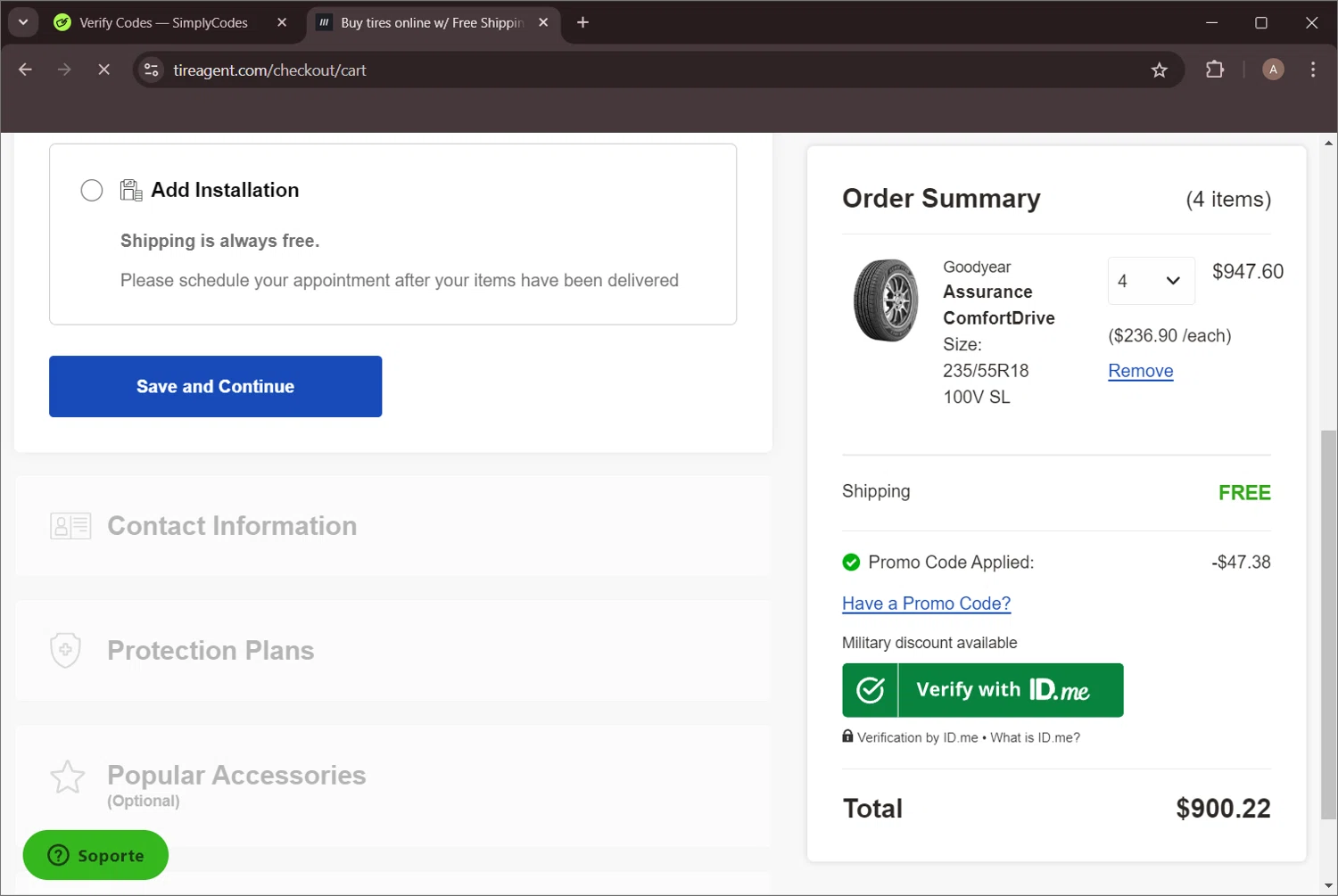Click the Save and Continue button
This screenshot has height=896, width=1338.
(x=215, y=386)
